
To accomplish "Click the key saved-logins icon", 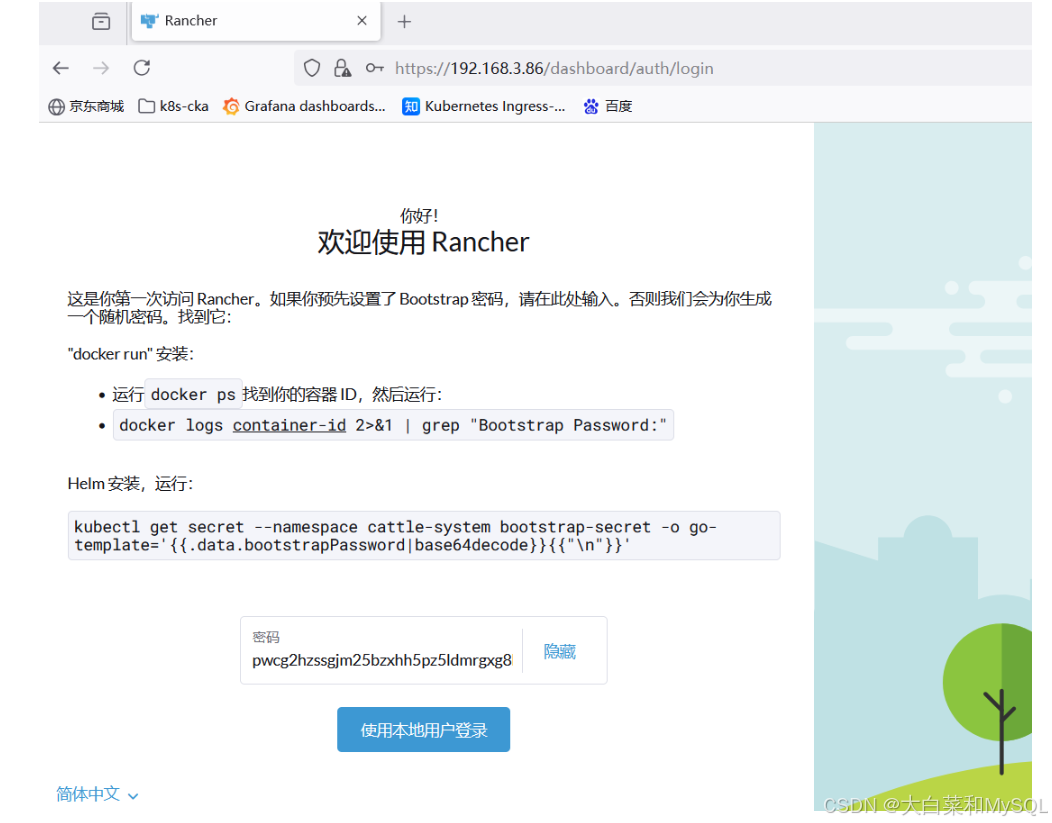I will (374, 68).
